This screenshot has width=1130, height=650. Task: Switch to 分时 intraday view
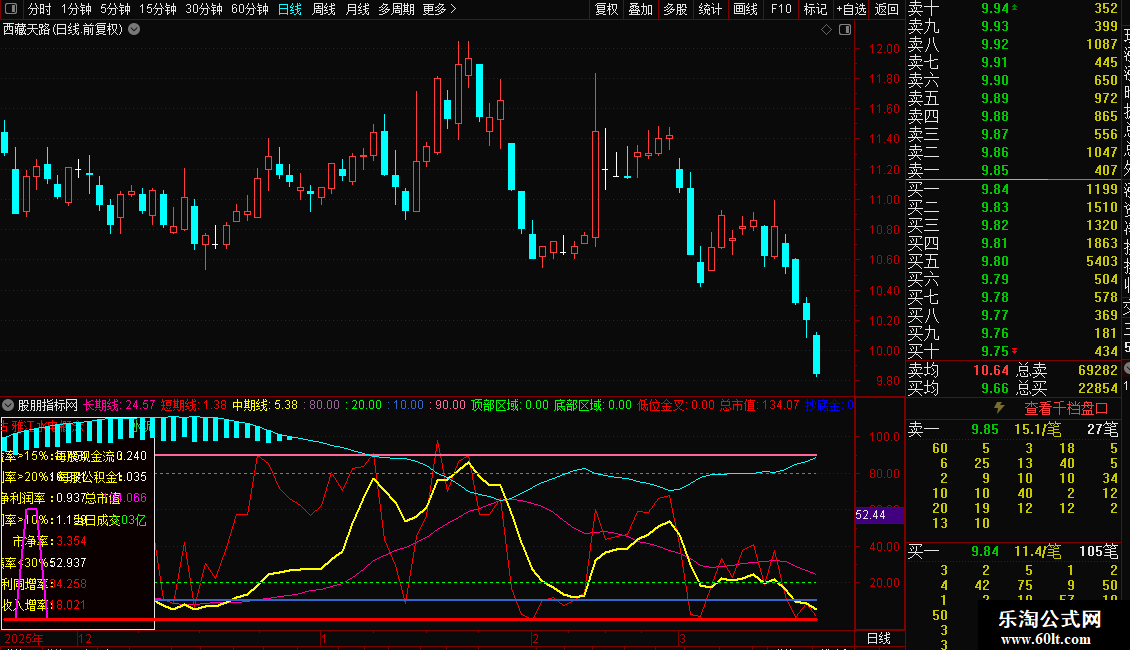click(39, 9)
